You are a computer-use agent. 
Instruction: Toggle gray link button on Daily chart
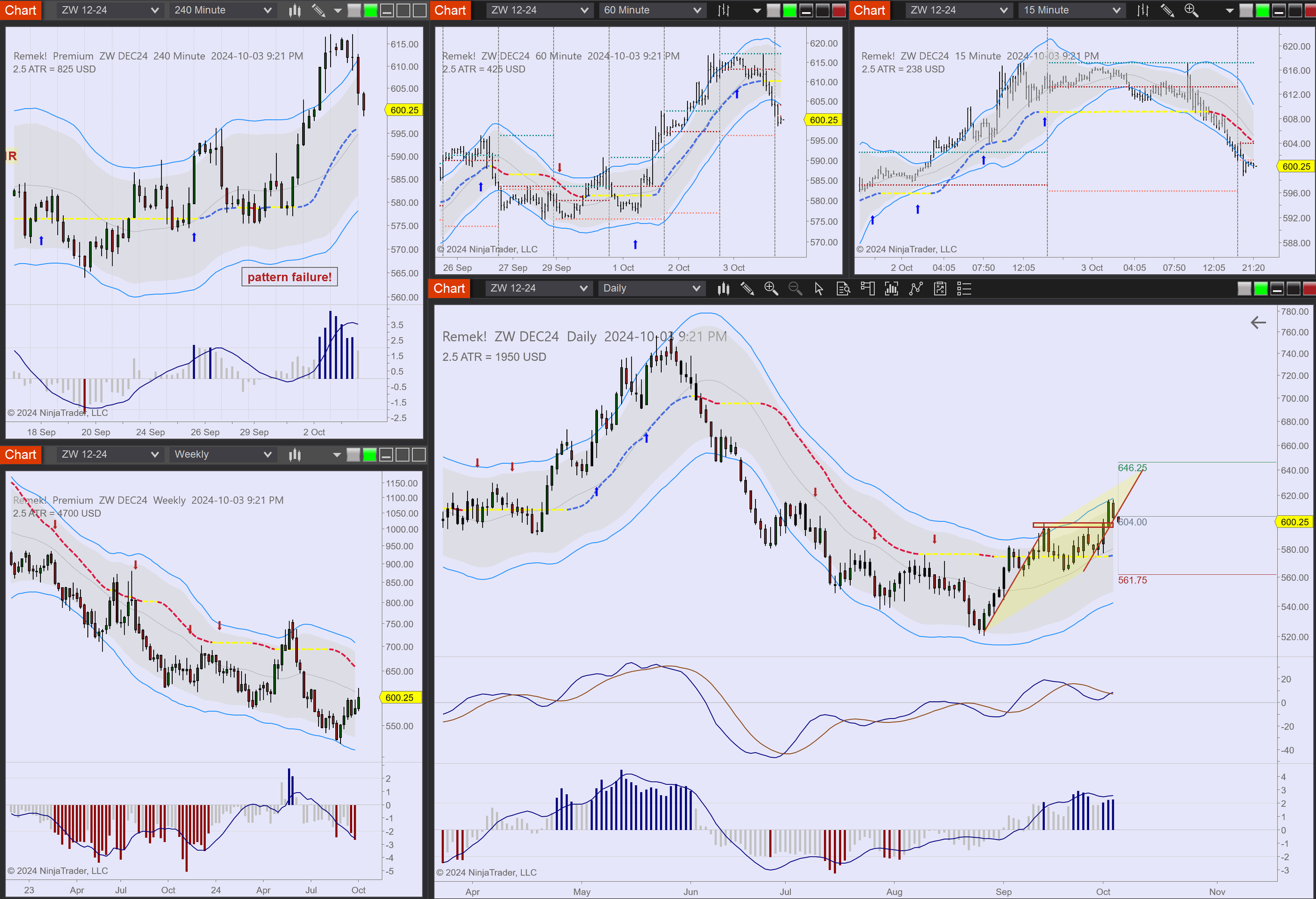pyautogui.click(x=1244, y=289)
